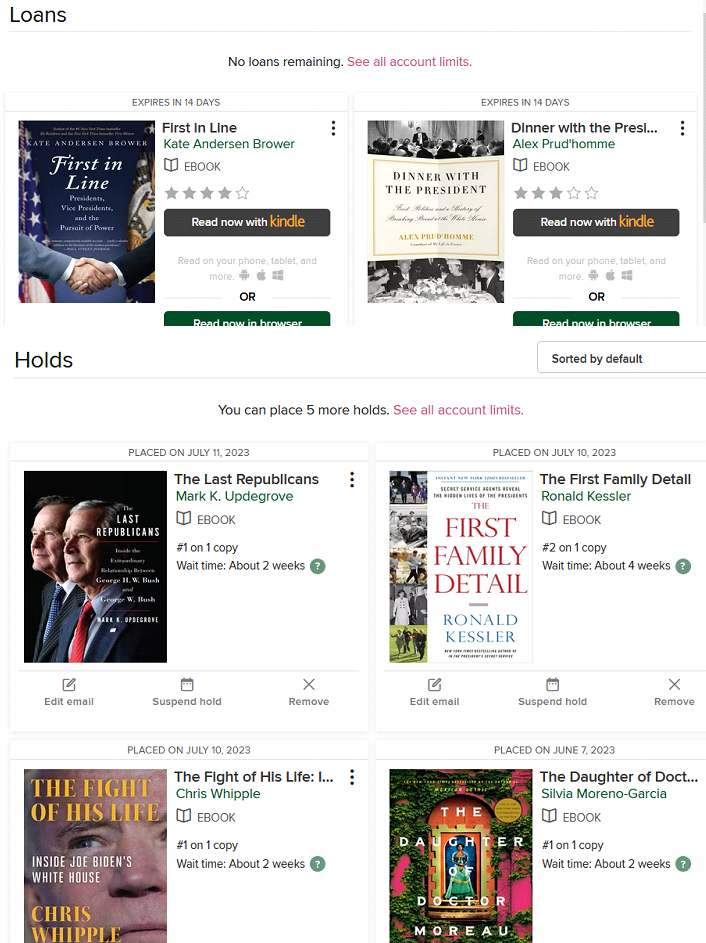The height and width of the screenshot is (943, 706).
Task: Edit email for The Last Republicans hold
Action: click(69, 691)
